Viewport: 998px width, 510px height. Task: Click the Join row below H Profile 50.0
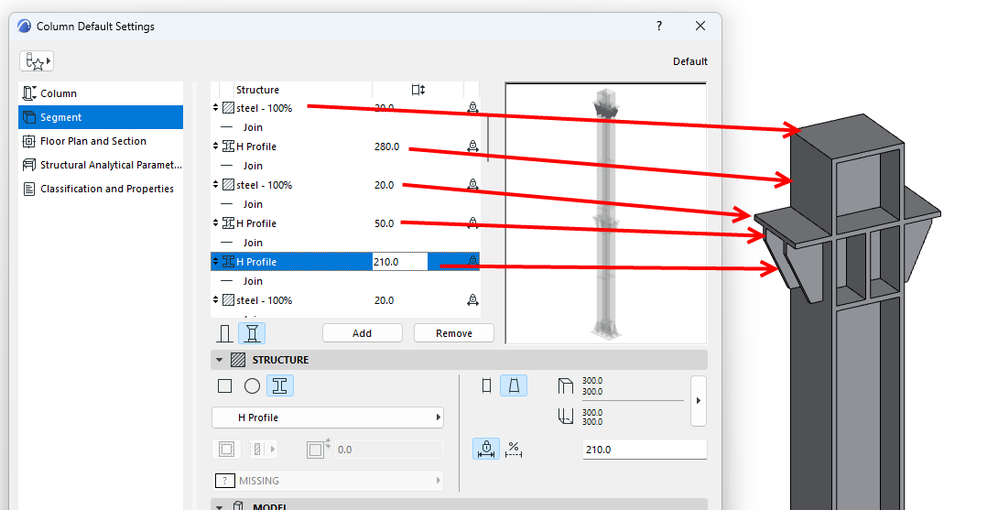345,243
